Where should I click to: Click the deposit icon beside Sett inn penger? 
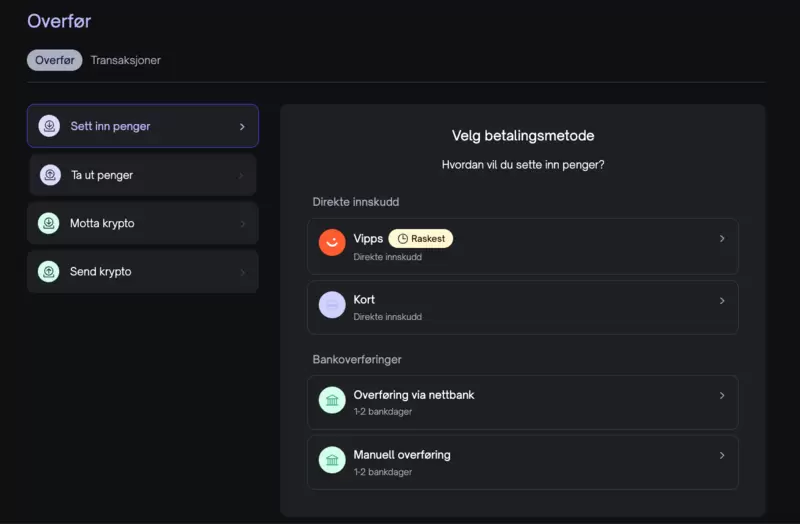coord(49,126)
